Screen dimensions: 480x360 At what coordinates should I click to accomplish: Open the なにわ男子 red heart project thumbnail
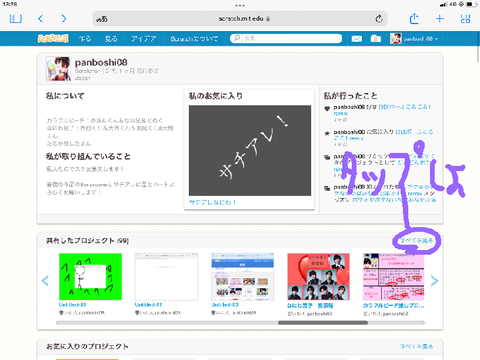(x=318, y=277)
